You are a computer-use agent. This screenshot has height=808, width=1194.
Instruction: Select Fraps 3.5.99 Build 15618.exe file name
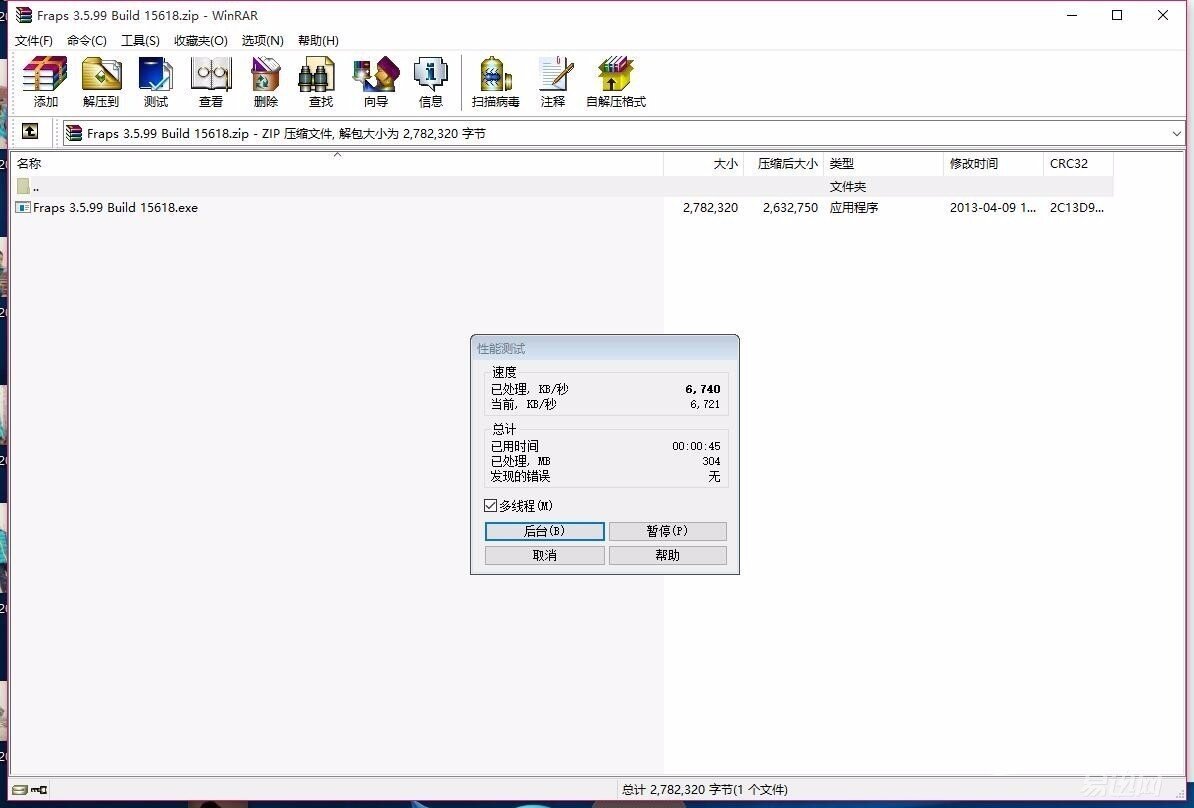point(115,208)
